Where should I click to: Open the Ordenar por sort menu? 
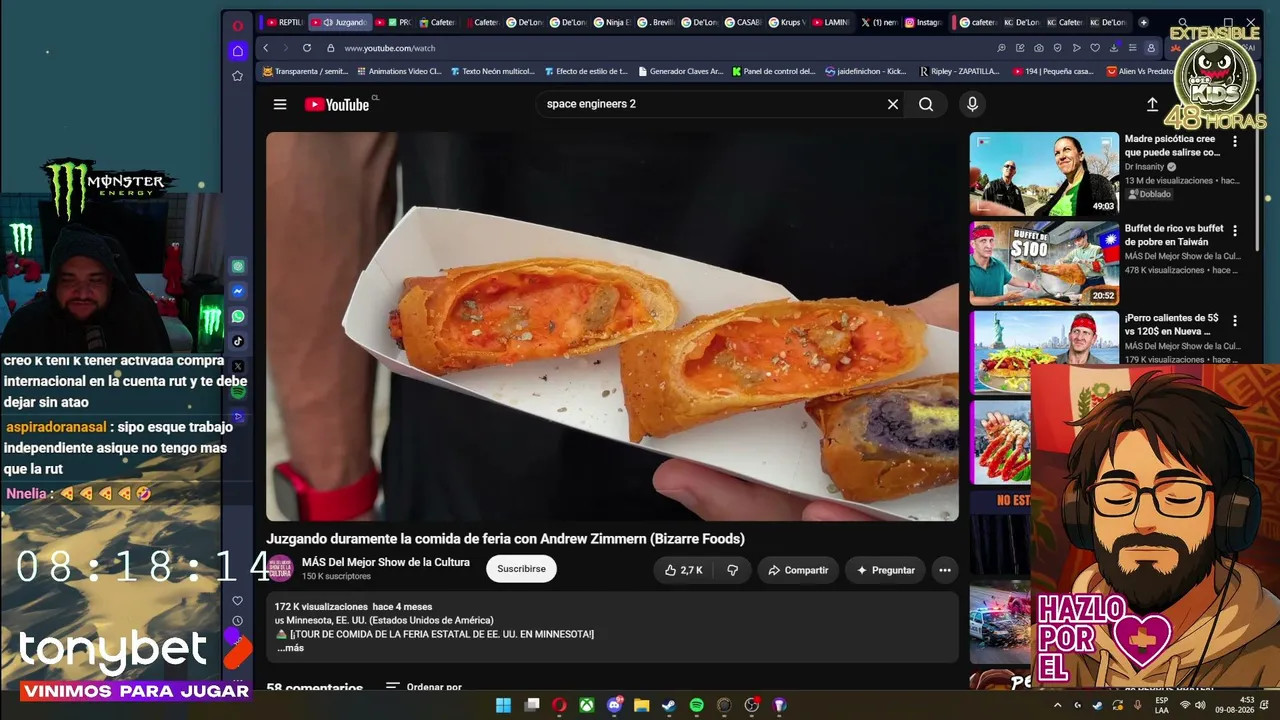(424, 688)
